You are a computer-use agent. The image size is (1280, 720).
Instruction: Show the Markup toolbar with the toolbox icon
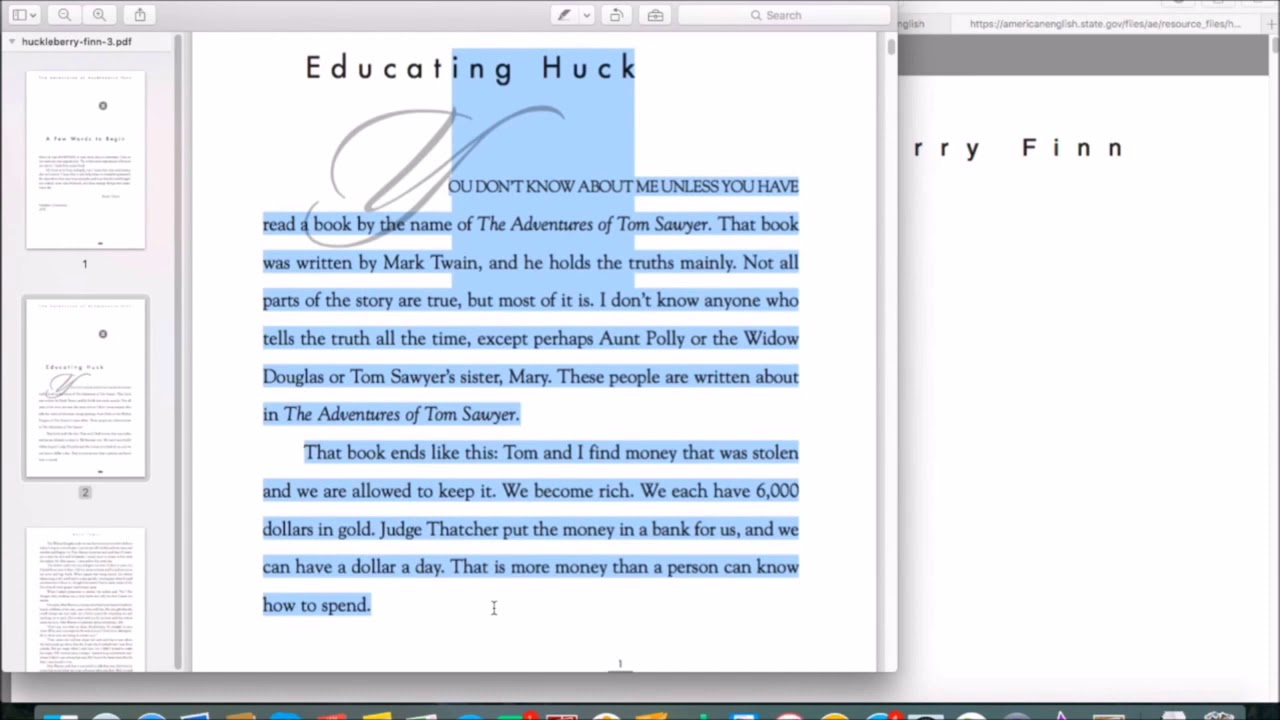tap(655, 15)
